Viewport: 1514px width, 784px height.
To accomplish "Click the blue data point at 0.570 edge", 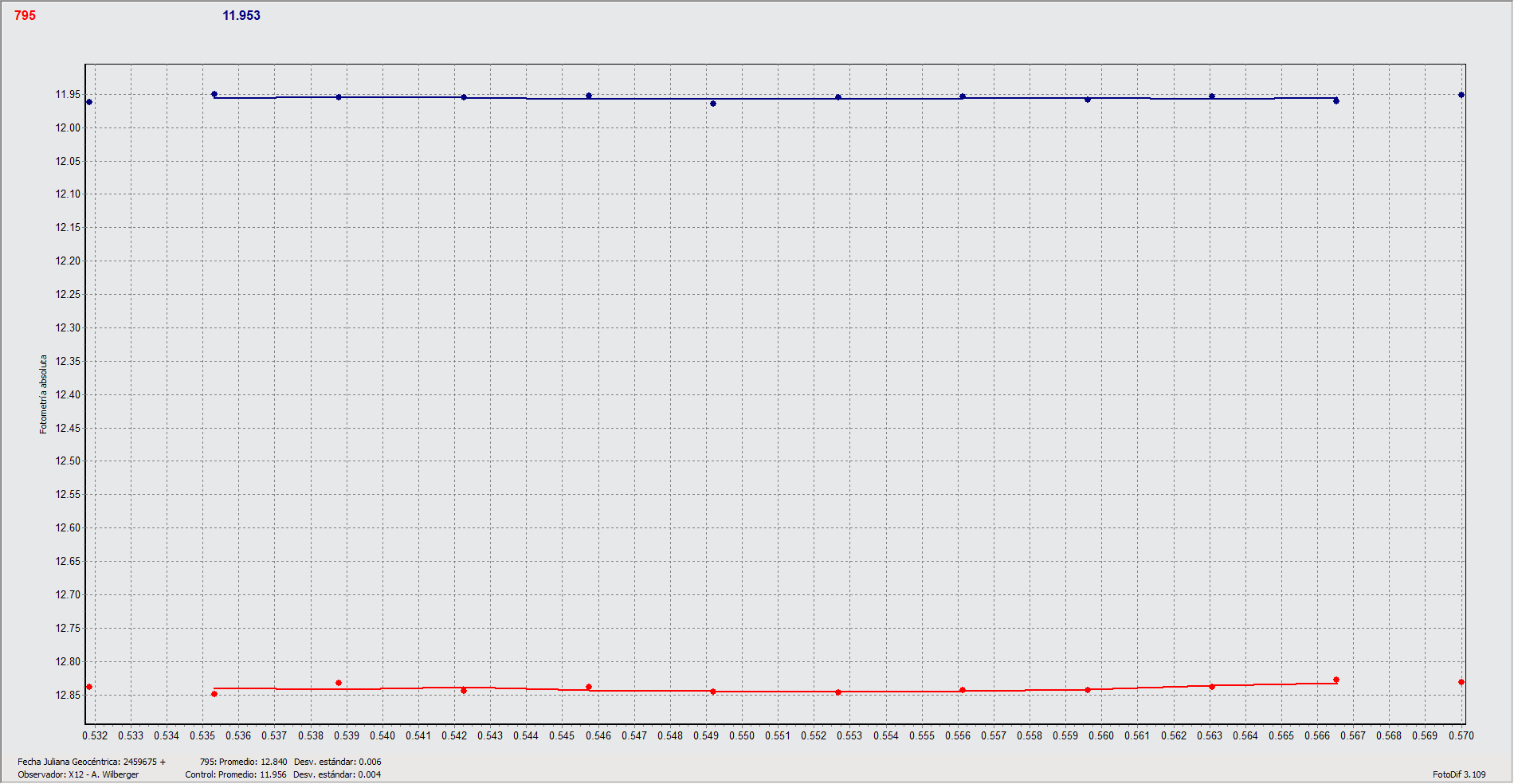I will pos(1461,95).
